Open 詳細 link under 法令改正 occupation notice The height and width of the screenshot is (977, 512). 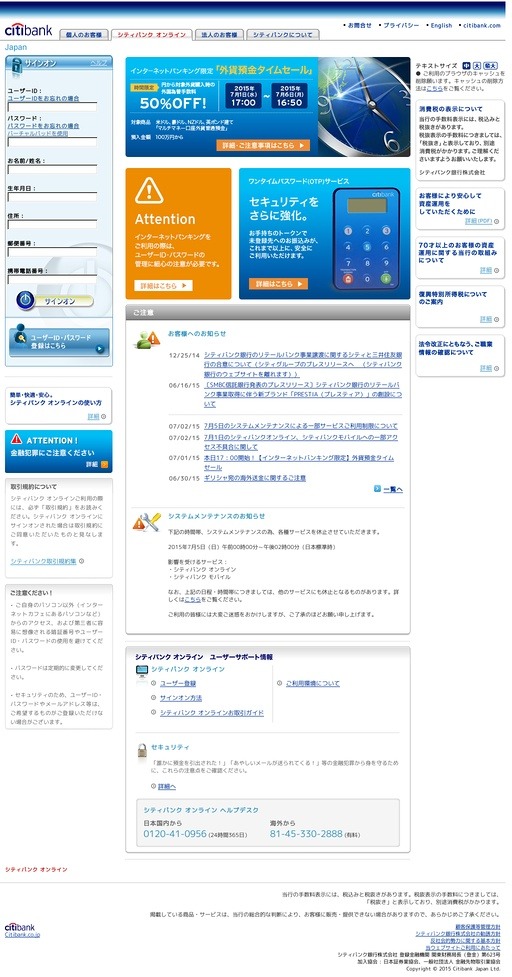(x=486, y=368)
